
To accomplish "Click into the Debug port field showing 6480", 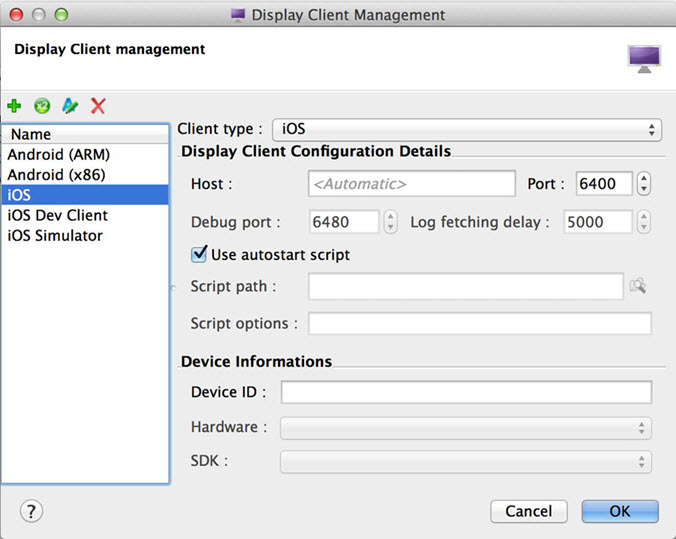I will click(x=344, y=222).
